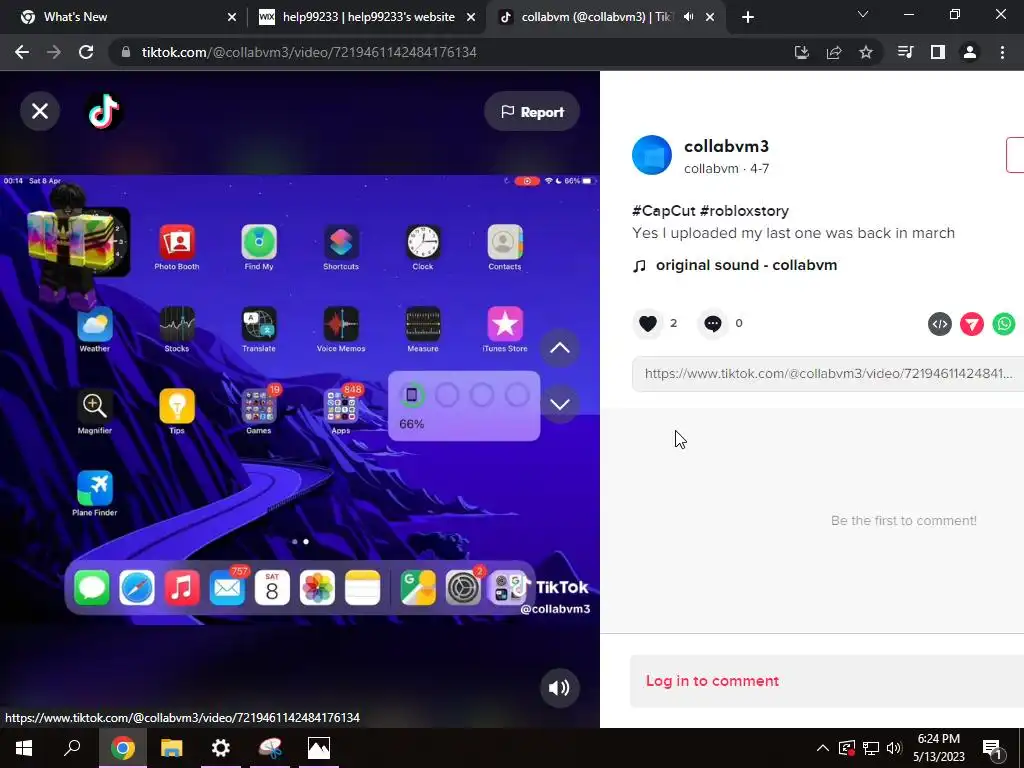Screen dimensions: 1024x768
Task: Open the volume control in system tray
Action: [895, 748]
